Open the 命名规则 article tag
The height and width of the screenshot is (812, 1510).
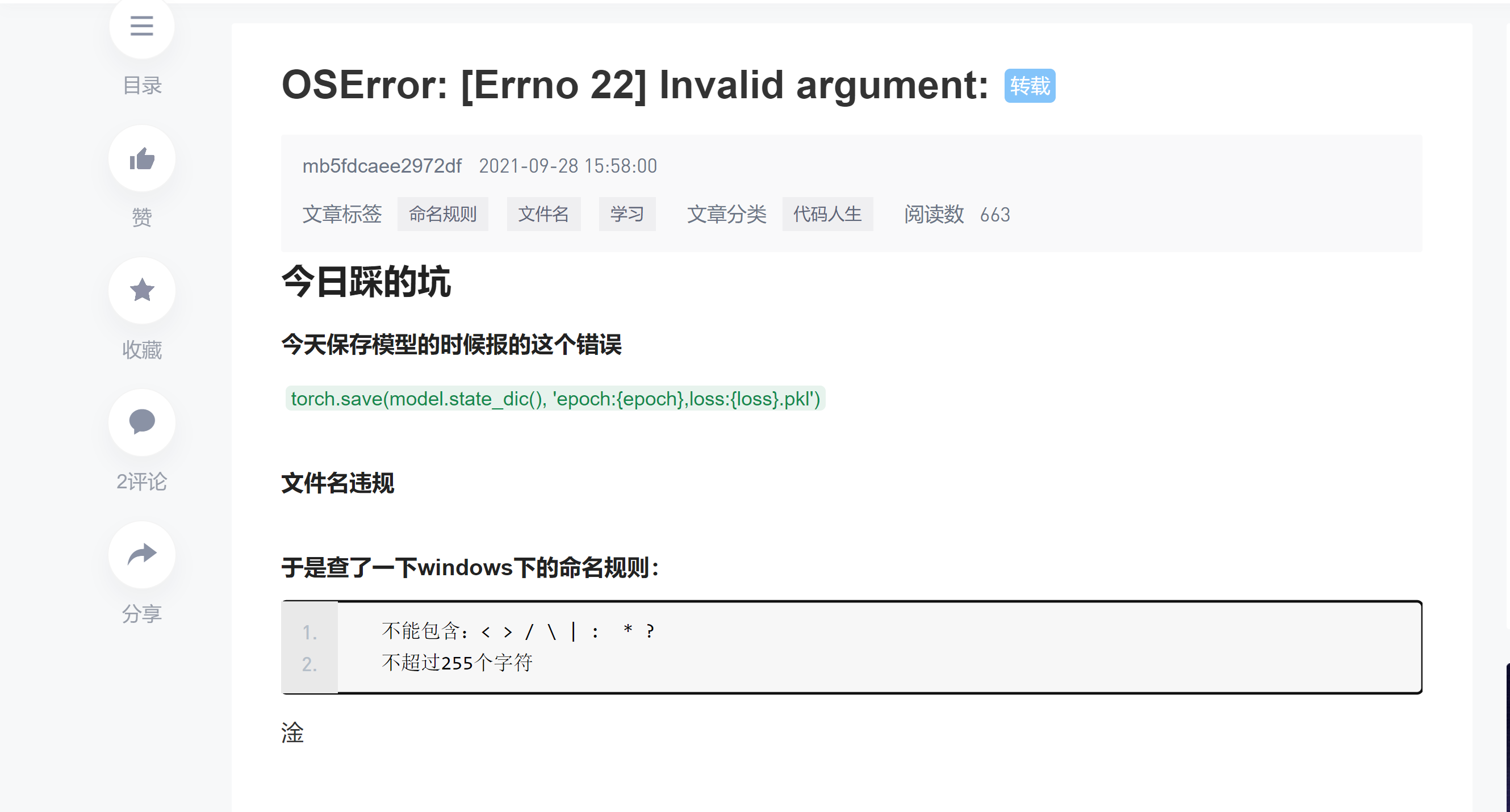(x=442, y=214)
